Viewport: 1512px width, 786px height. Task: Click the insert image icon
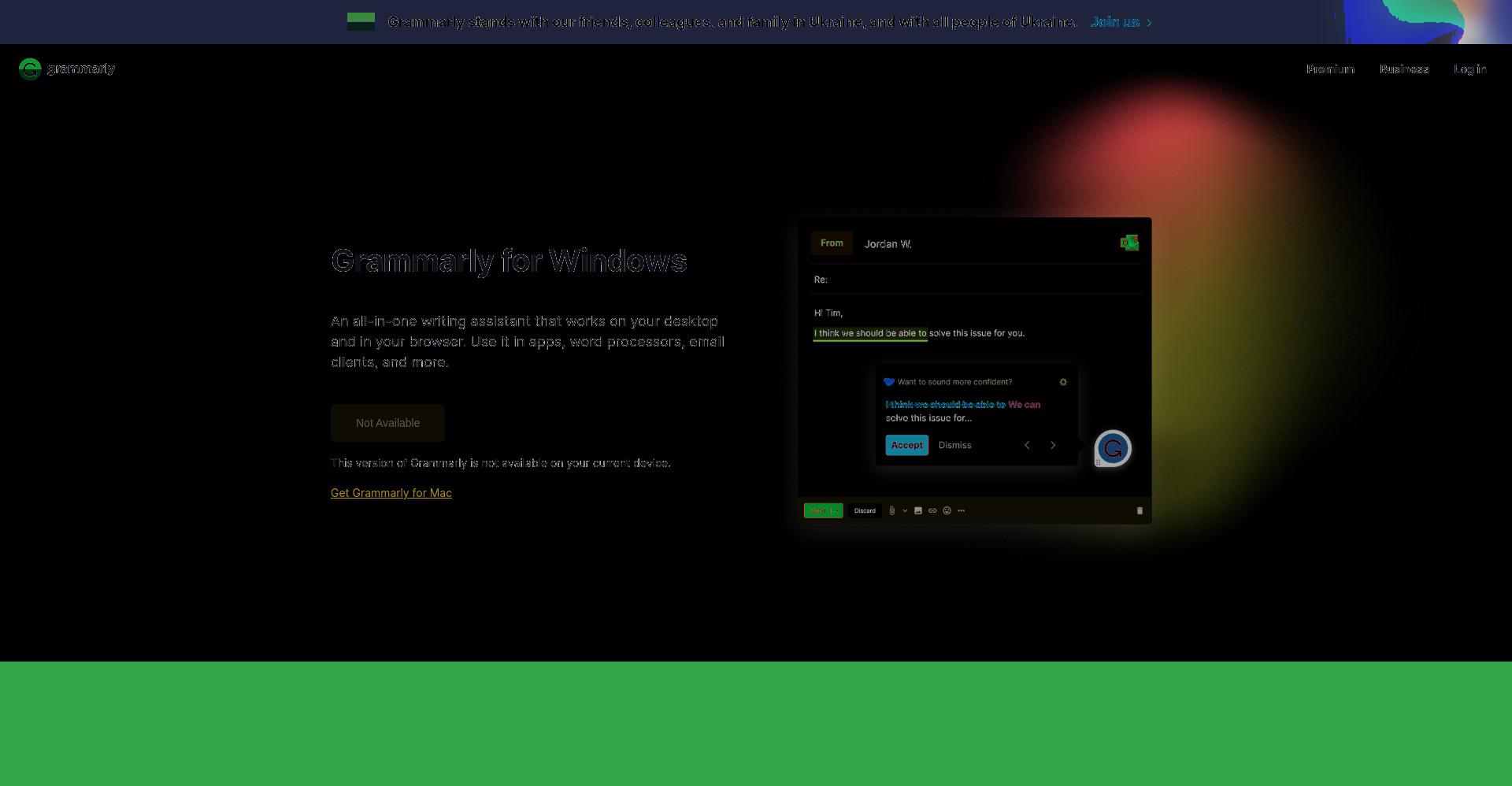point(918,510)
